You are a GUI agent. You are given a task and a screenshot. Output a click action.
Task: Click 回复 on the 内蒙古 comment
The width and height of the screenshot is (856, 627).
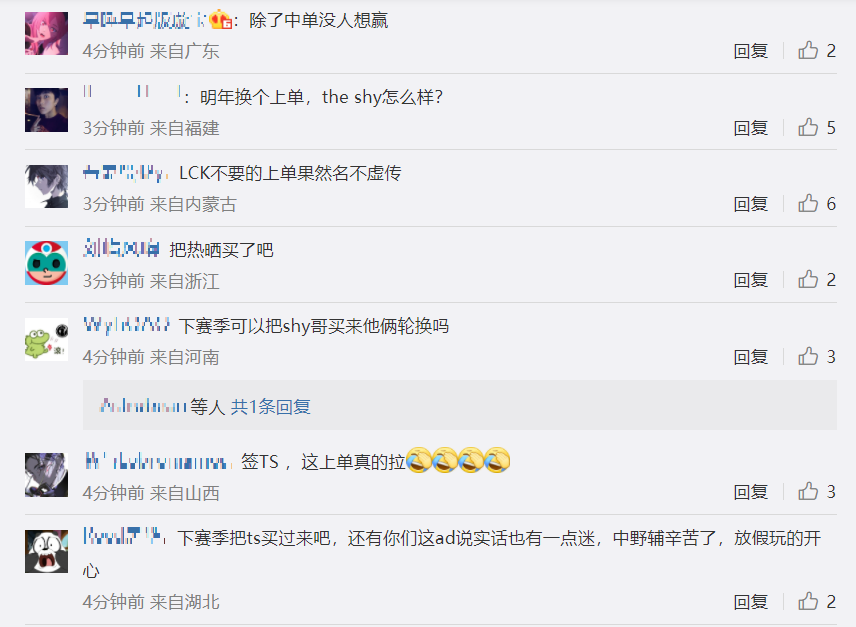[x=751, y=204]
